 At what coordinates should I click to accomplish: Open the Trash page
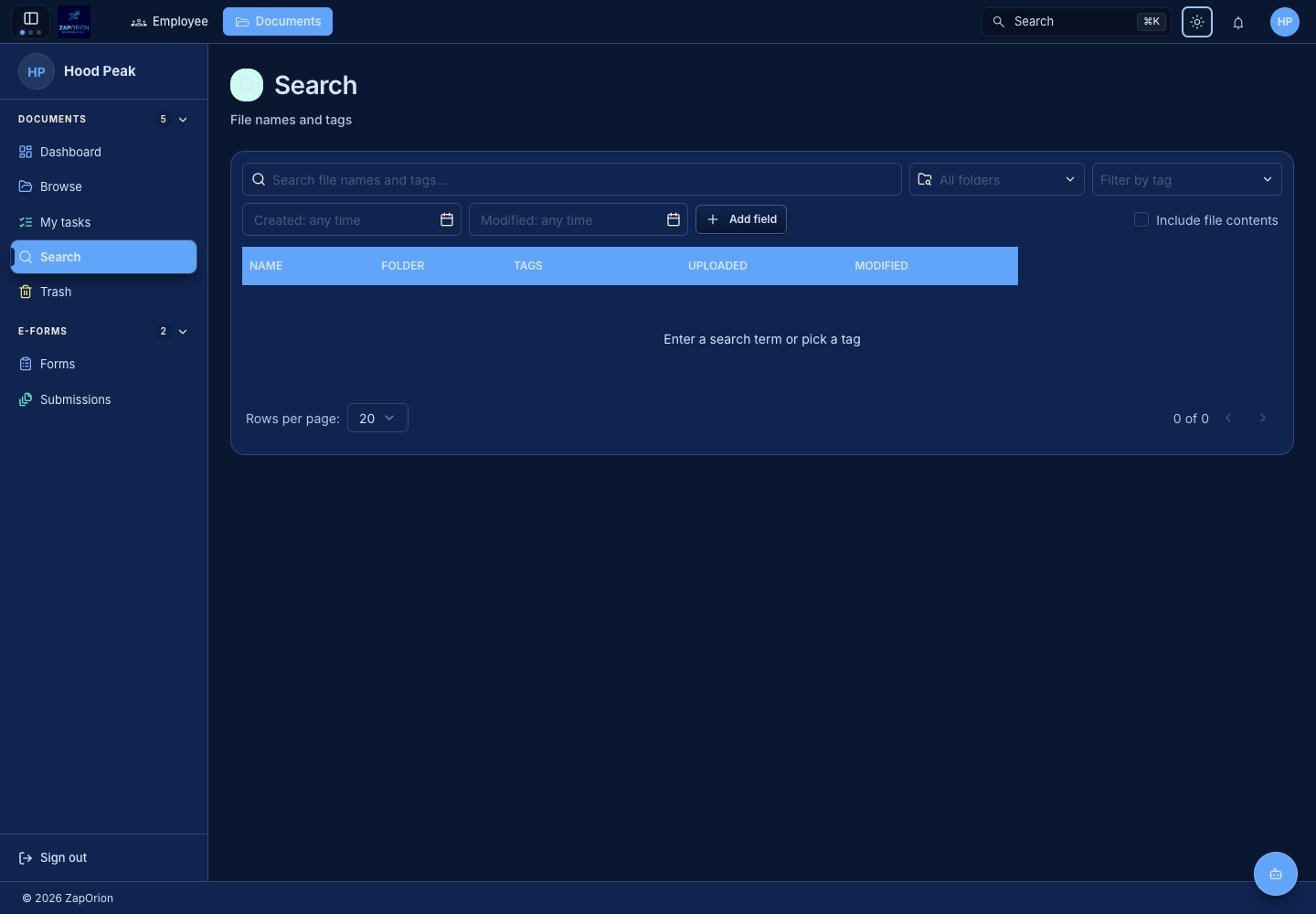[x=103, y=292]
